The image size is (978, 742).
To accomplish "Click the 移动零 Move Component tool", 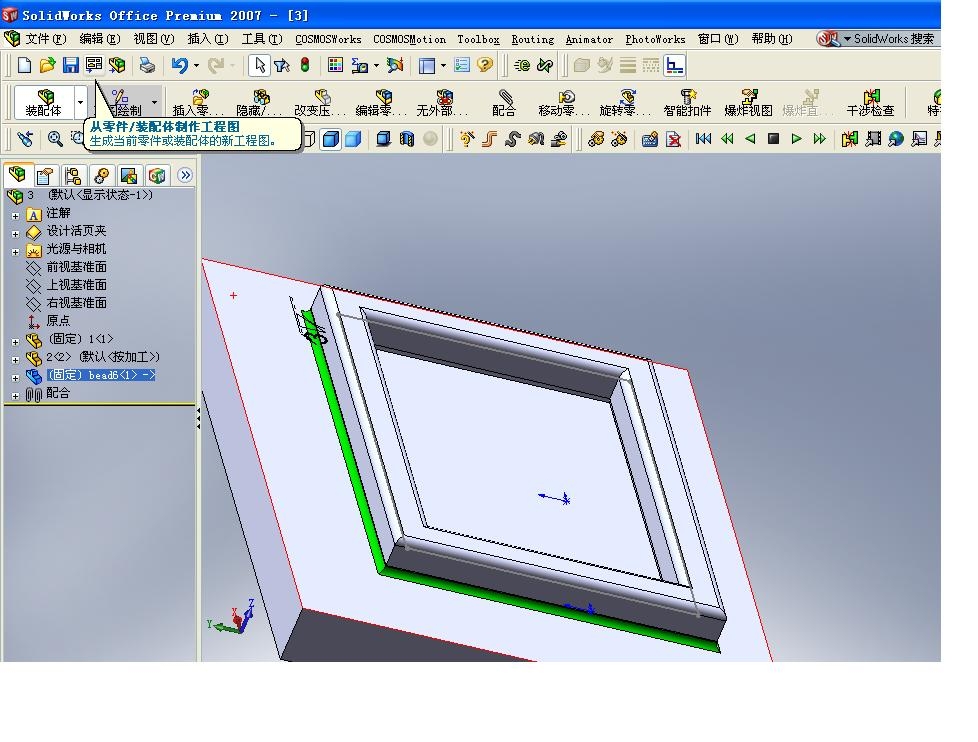I will click(x=564, y=102).
